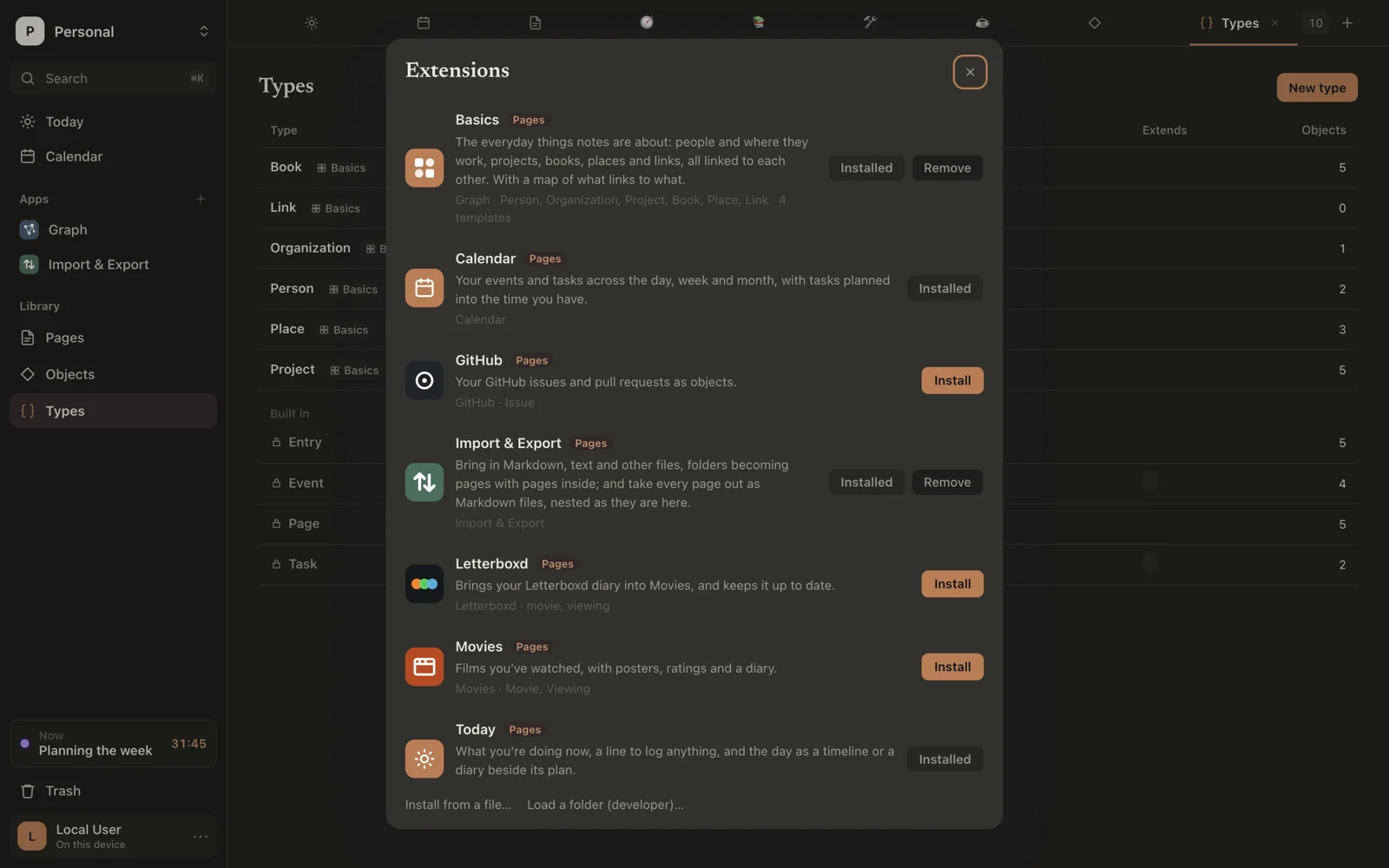Click the Letterboxd extension icon
1389x868 pixels.
pyautogui.click(x=425, y=584)
